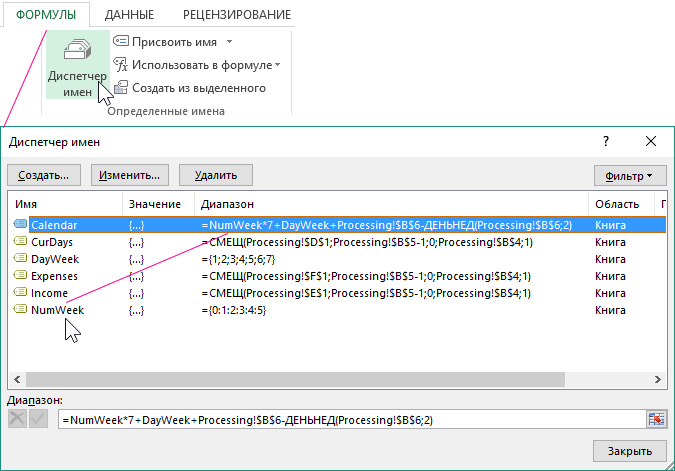Click the Закрыть button
The width and height of the screenshot is (675, 471).
point(629,450)
